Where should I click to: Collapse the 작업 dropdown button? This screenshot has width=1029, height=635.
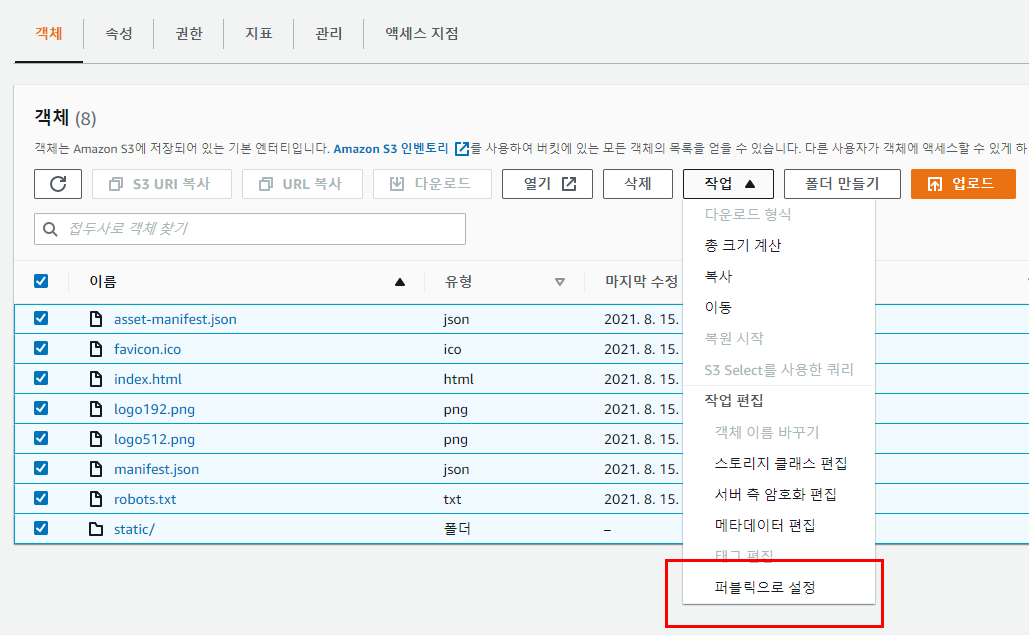pyautogui.click(x=728, y=184)
